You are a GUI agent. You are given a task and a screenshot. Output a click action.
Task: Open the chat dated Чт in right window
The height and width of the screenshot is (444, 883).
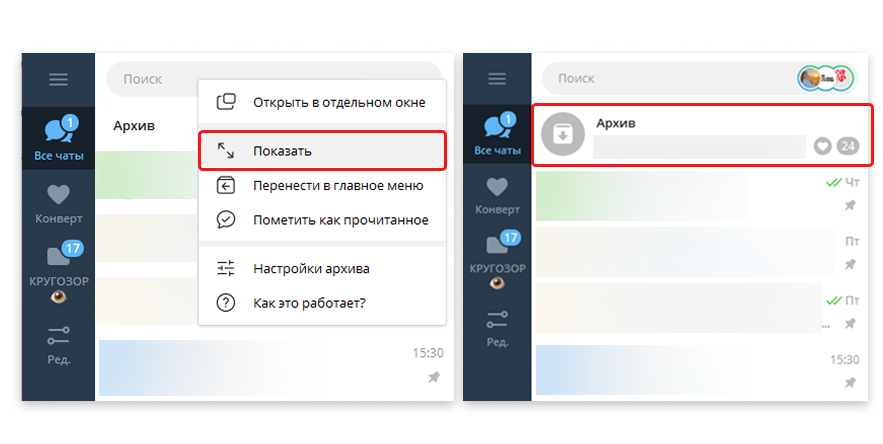point(699,196)
